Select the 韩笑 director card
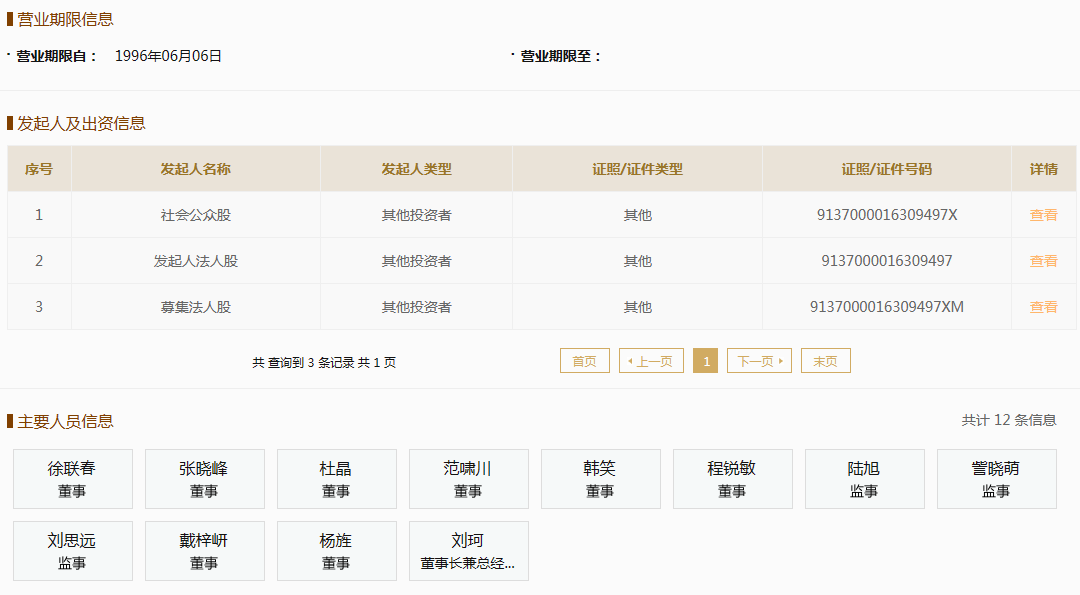1080x595 pixels. tap(601, 479)
